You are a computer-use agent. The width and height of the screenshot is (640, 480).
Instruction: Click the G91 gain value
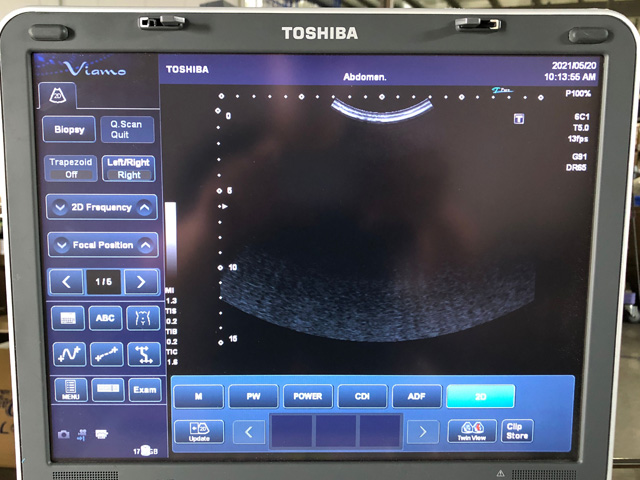click(579, 157)
